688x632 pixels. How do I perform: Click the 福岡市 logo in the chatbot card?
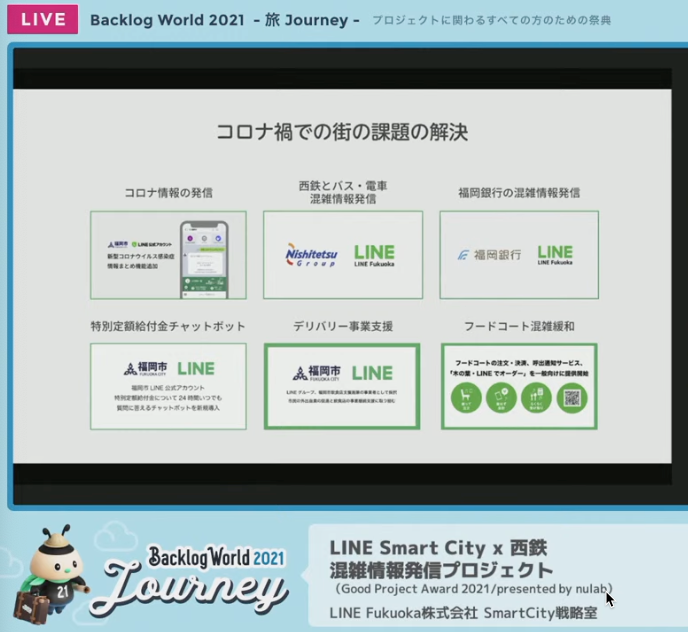point(146,368)
